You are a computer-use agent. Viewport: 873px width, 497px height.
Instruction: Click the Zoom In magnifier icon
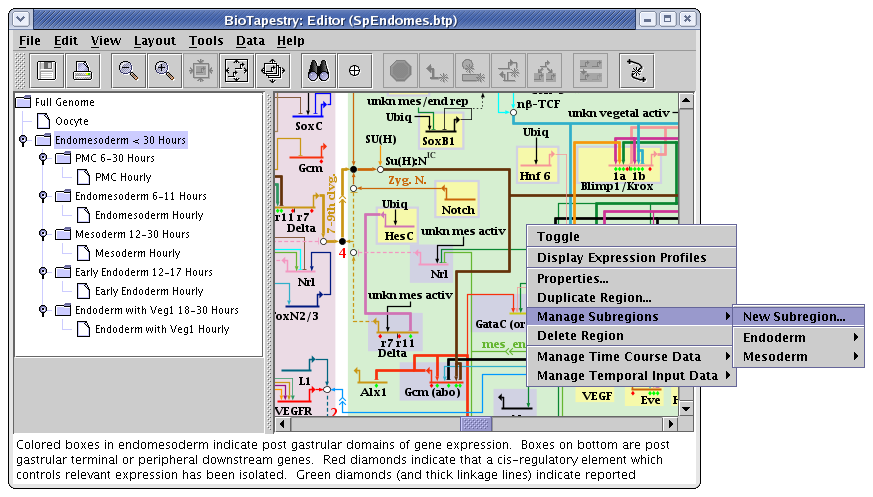point(164,70)
